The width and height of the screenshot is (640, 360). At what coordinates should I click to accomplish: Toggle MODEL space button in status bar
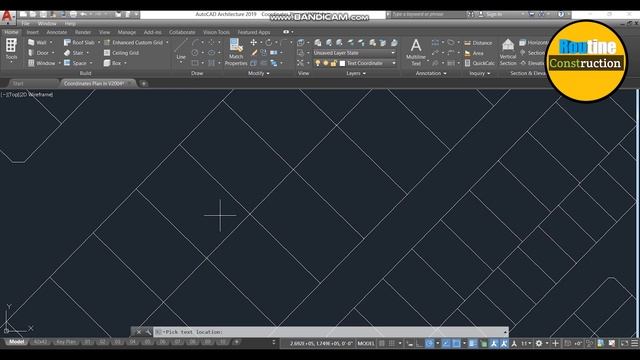click(366, 343)
